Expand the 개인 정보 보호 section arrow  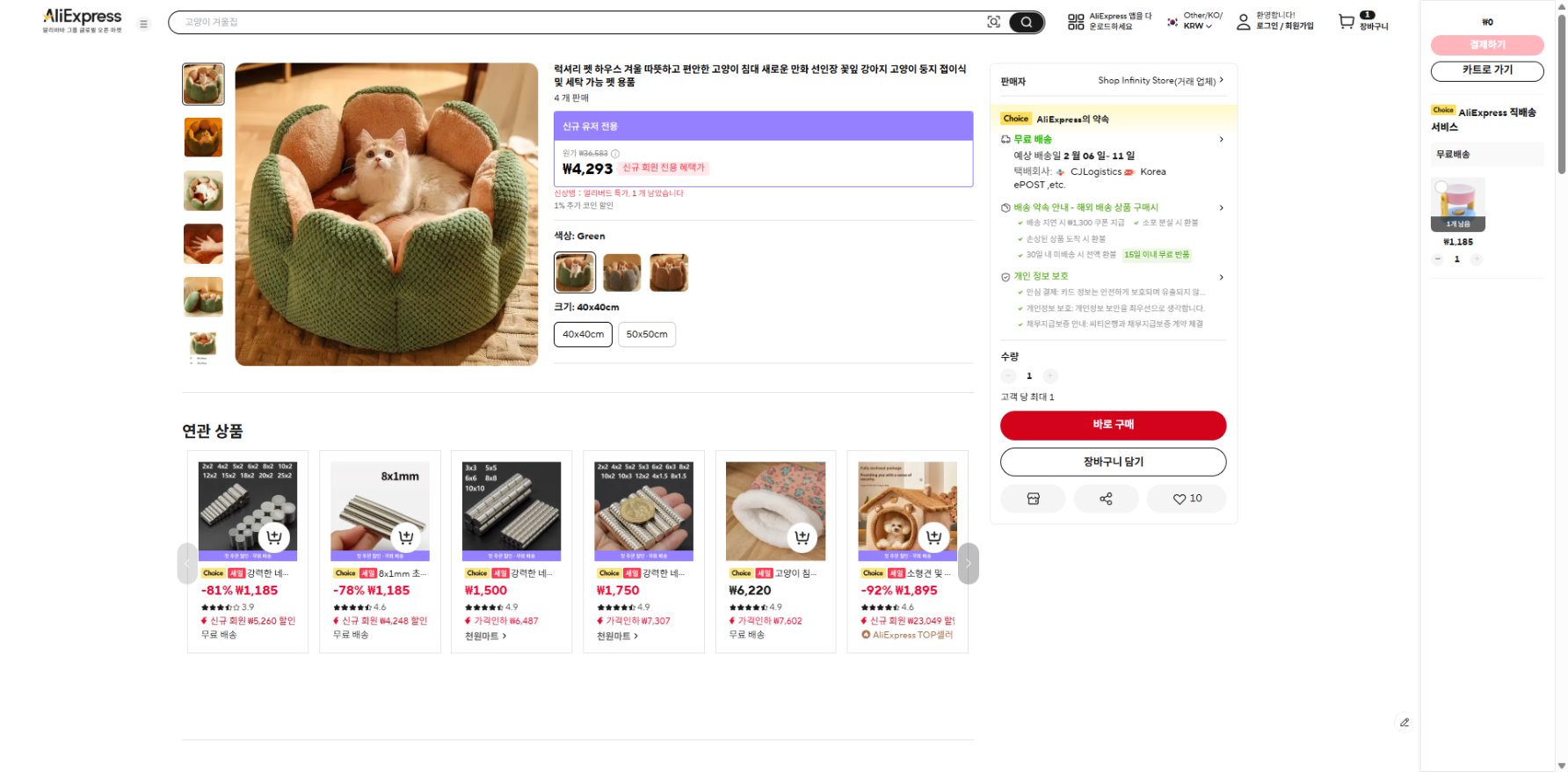[x=1221, y=277]
